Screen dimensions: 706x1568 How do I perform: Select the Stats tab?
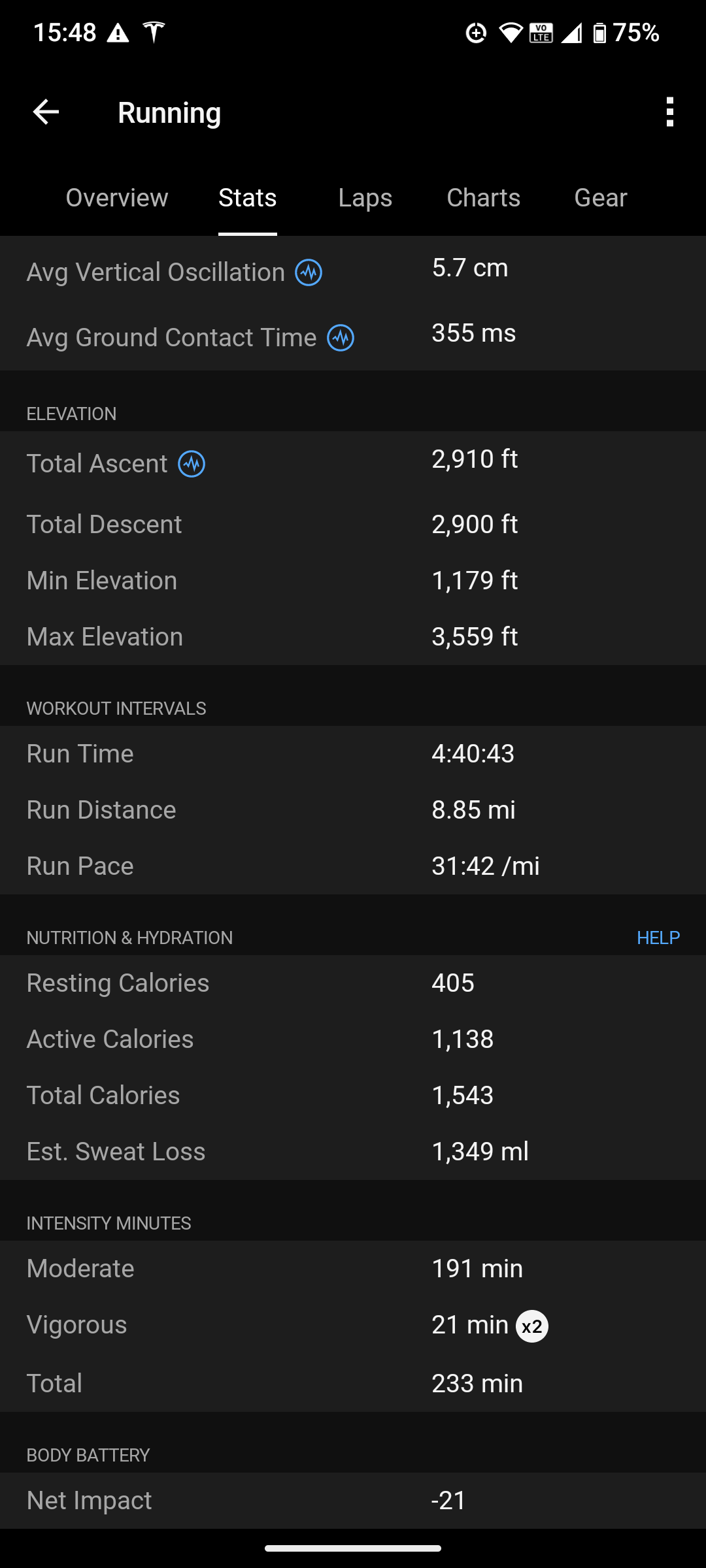coord(248,197)
